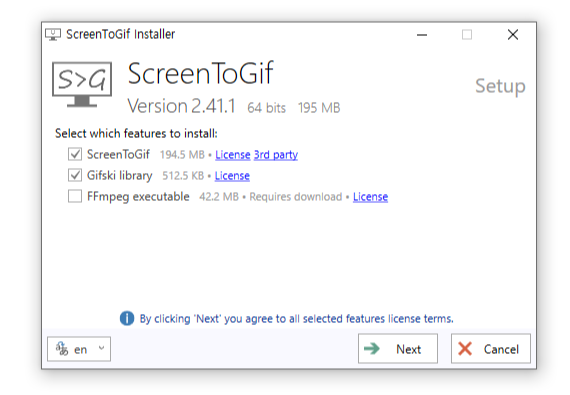Click 'Select which features to install:' text

tap(136, 134)
